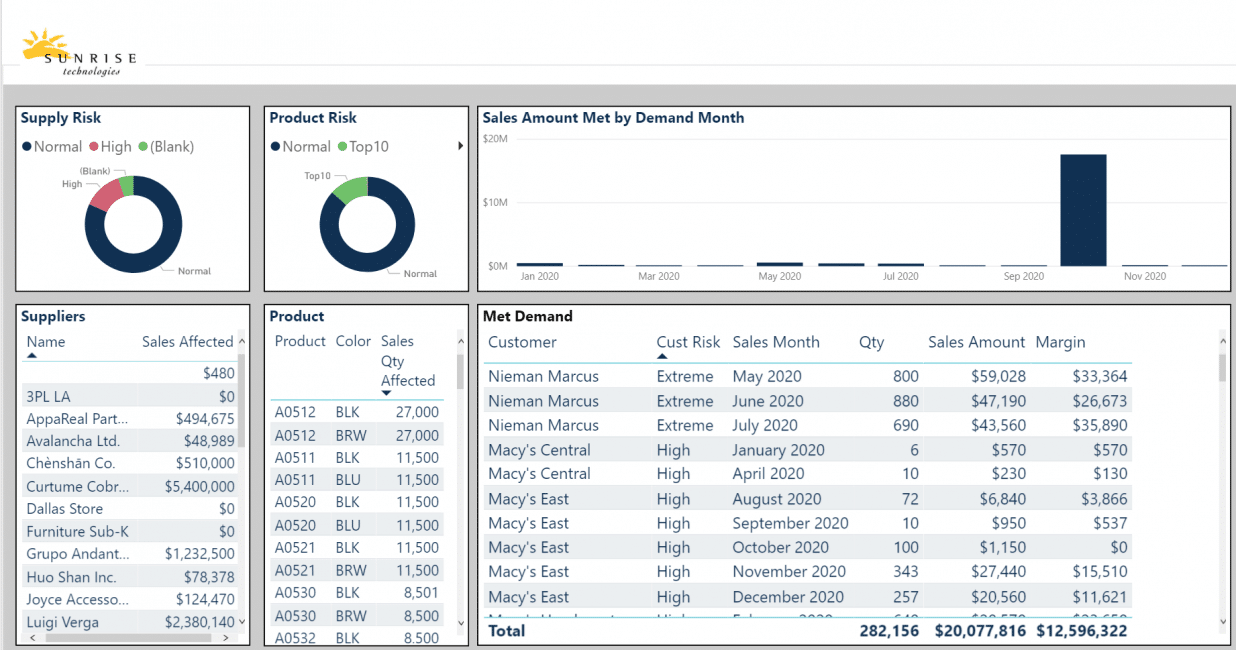1236x650 pixels.
Task: Click product A0511 in the BLU row
Action: click(x=295, y=480)
